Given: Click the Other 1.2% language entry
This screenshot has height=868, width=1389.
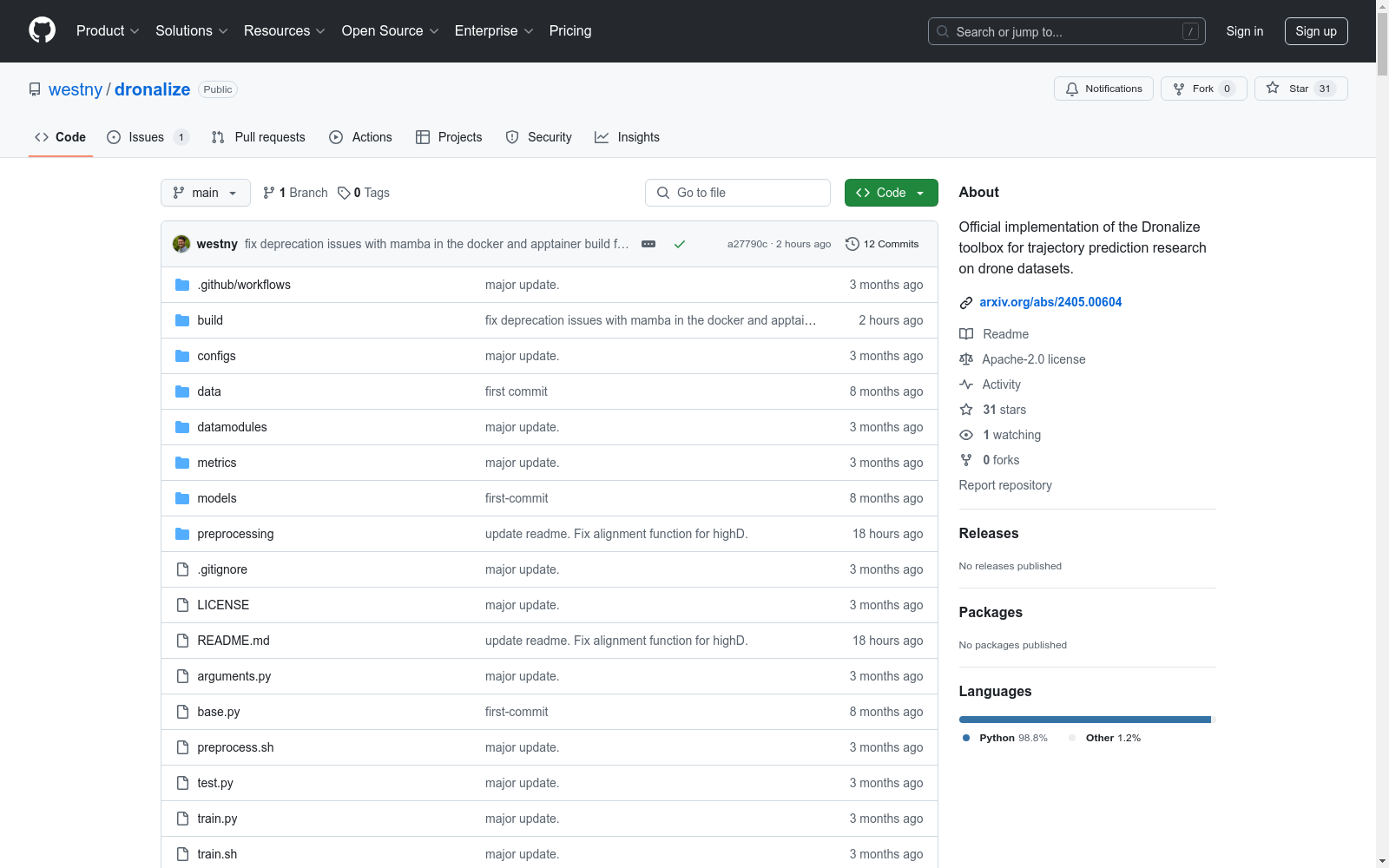Looking at the screenshot, I should click(x=1105, y=738).
